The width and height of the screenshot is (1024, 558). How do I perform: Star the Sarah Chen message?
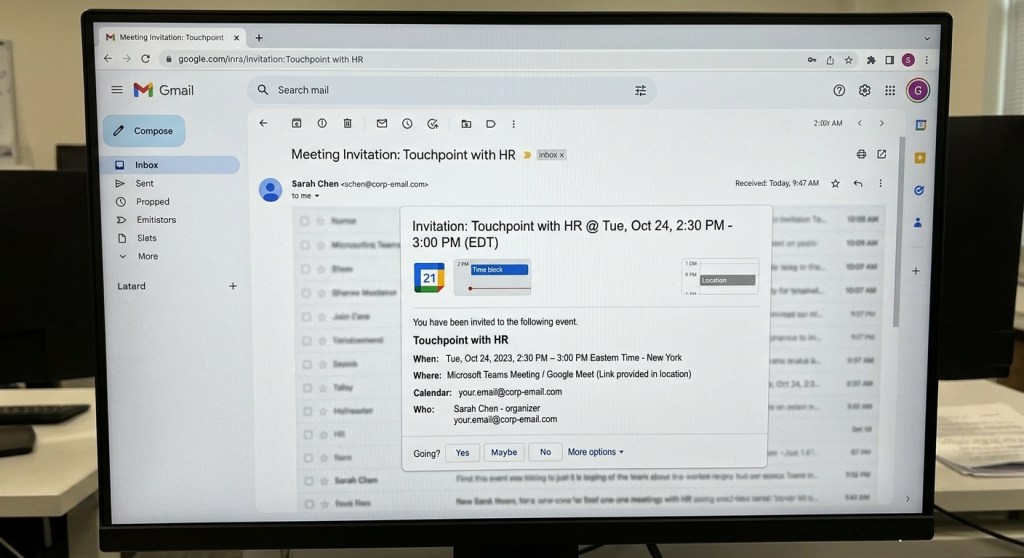(835, 184)
